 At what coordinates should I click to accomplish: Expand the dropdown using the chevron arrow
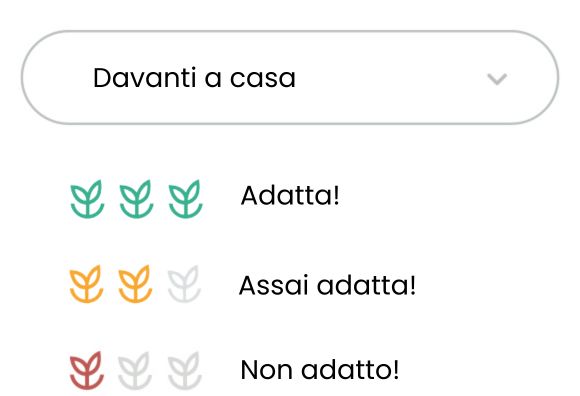[497, 79]
